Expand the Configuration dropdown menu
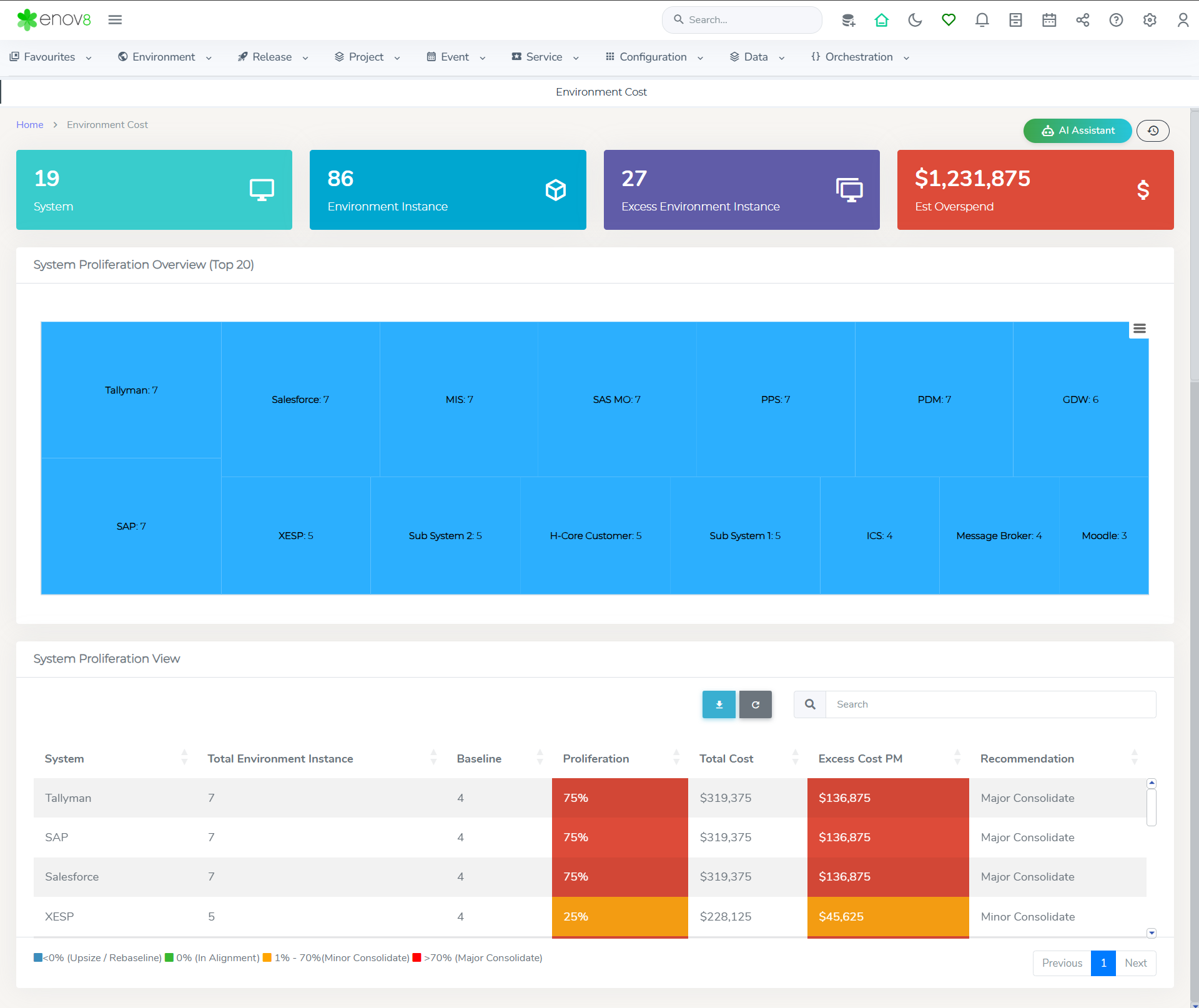 pos(654,57)
